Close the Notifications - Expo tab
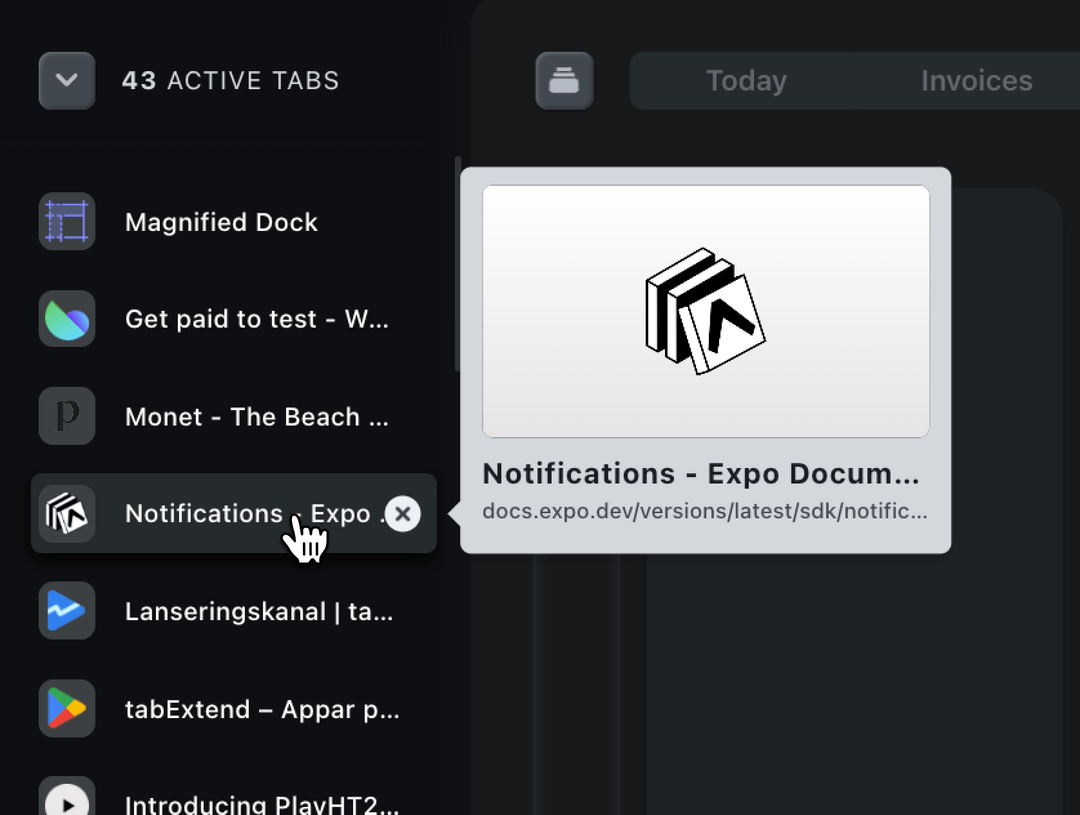 pos(403,514)
